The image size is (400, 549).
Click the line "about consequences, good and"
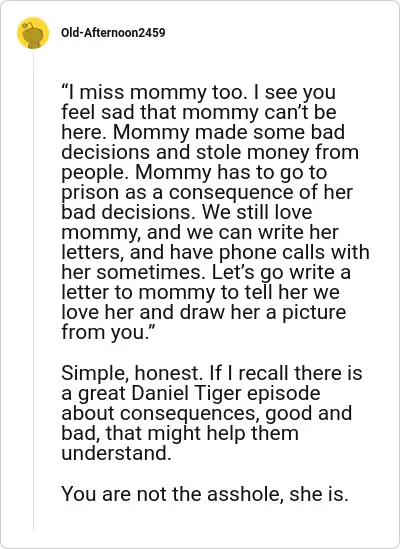[206, 413]
